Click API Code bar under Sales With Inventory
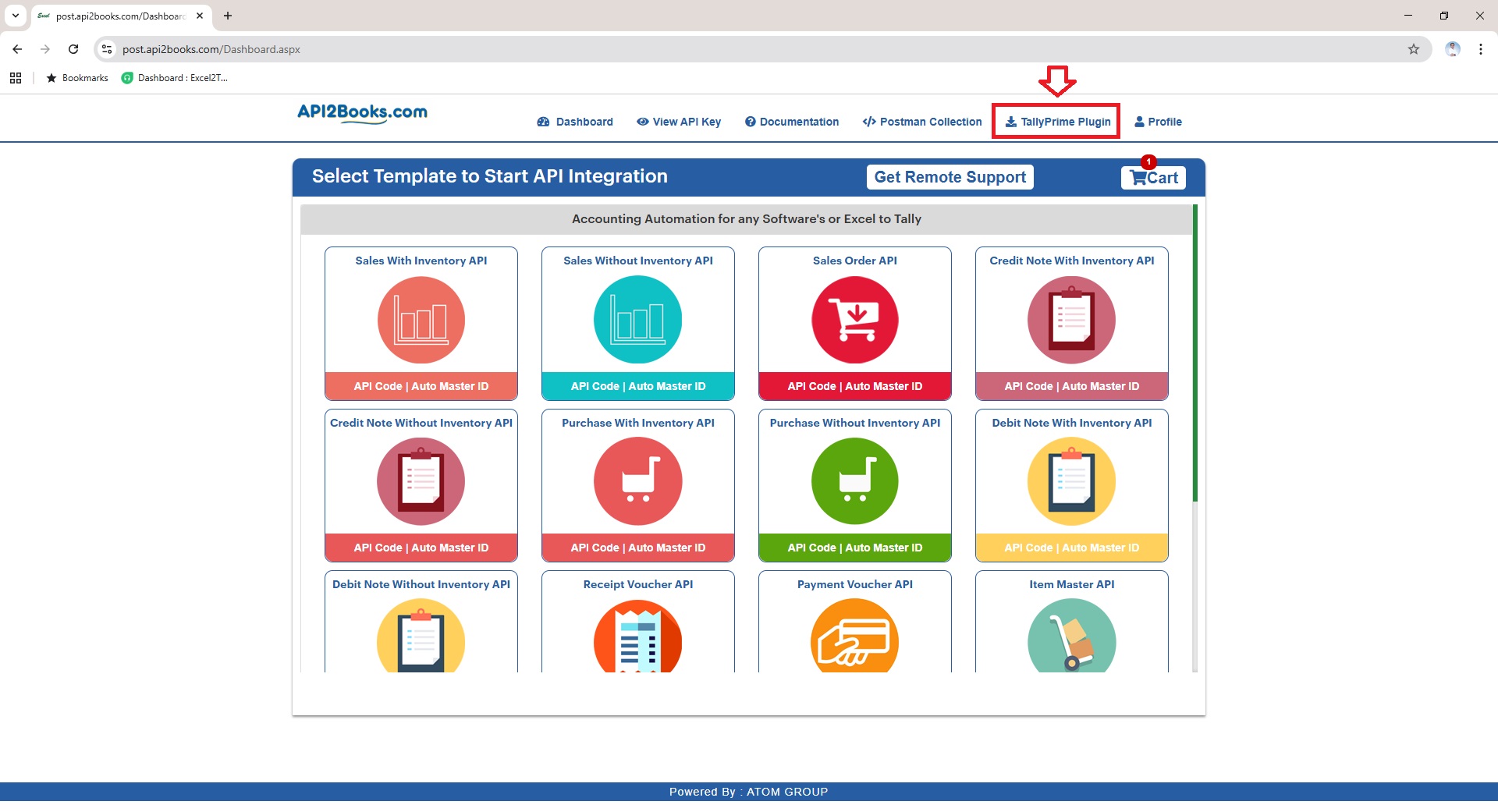This screenshot has height=812, width=1498. click(421, 386)
